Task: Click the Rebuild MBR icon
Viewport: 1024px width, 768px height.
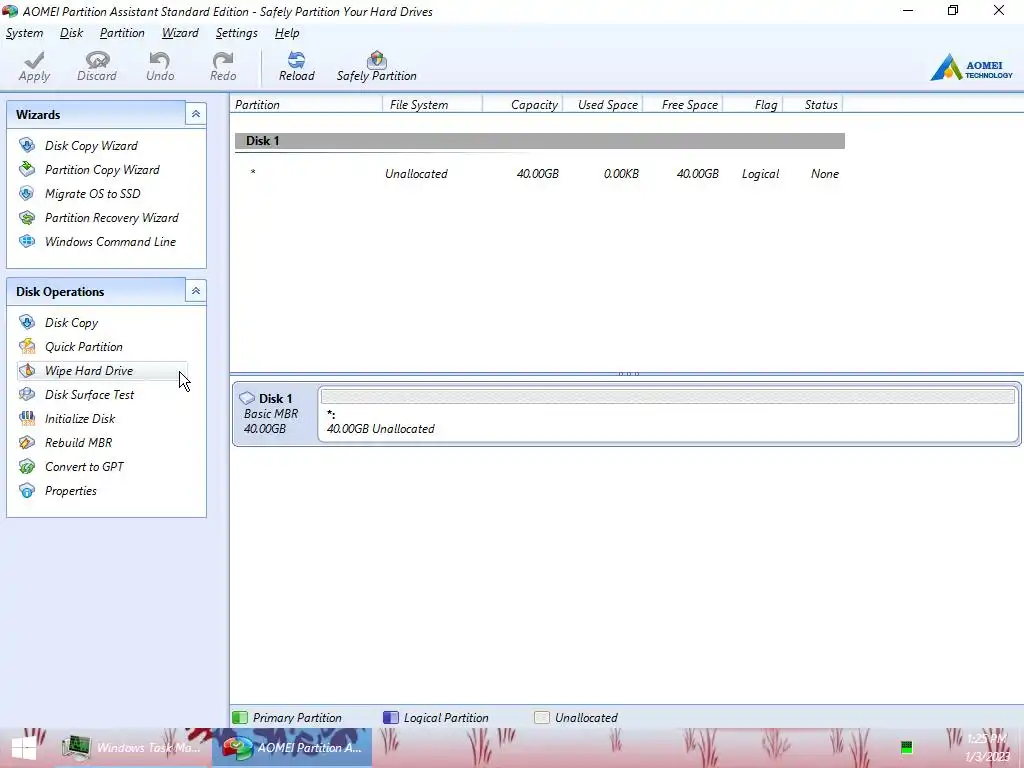Action: (x=27, y=443)
